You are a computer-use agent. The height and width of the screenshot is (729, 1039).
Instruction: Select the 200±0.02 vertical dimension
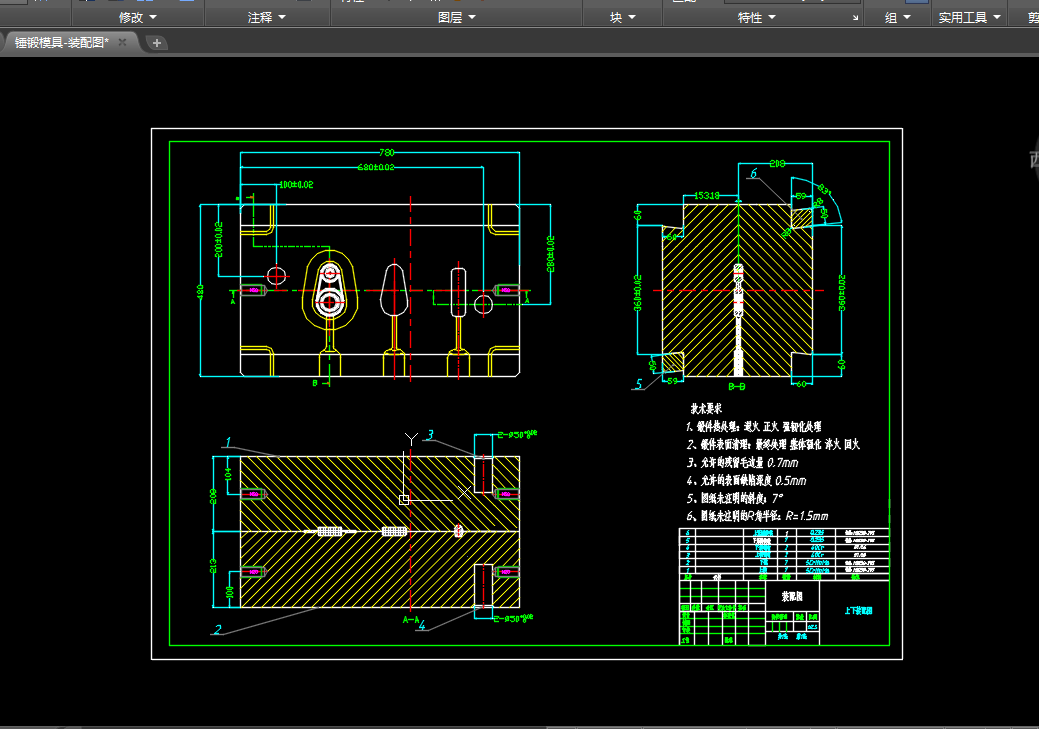pyautogui.click(x=219, y=239)
